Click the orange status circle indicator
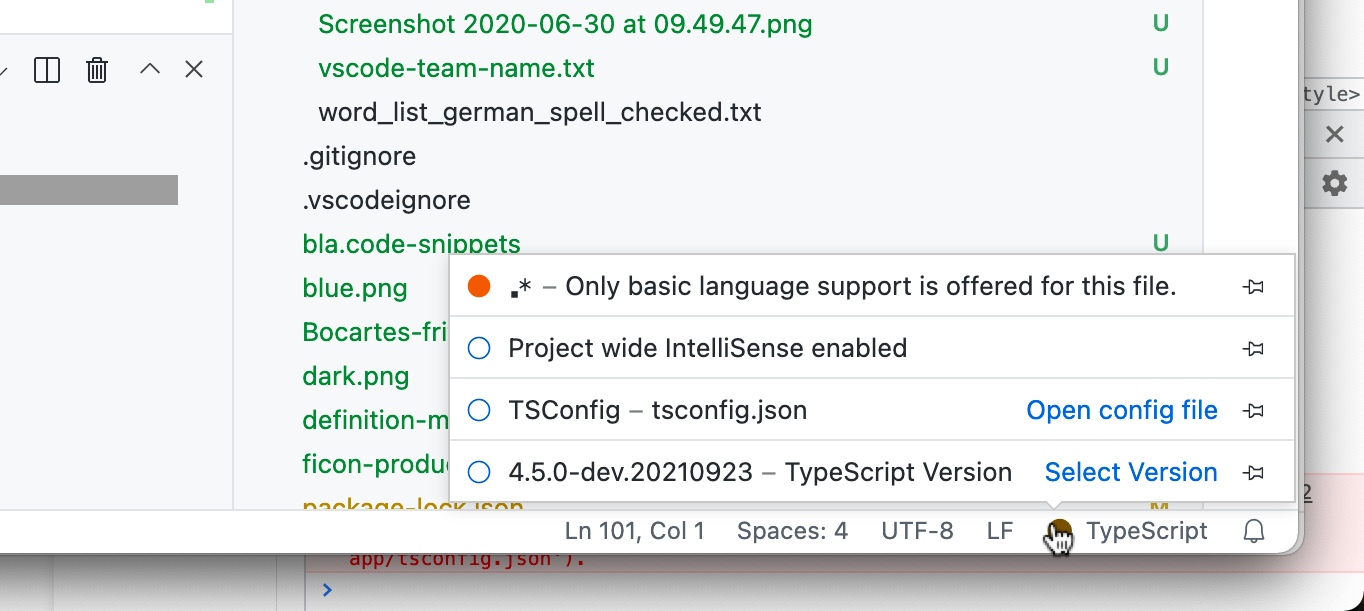This screenshot has width=1364, height=611. (x=479, y=285)
